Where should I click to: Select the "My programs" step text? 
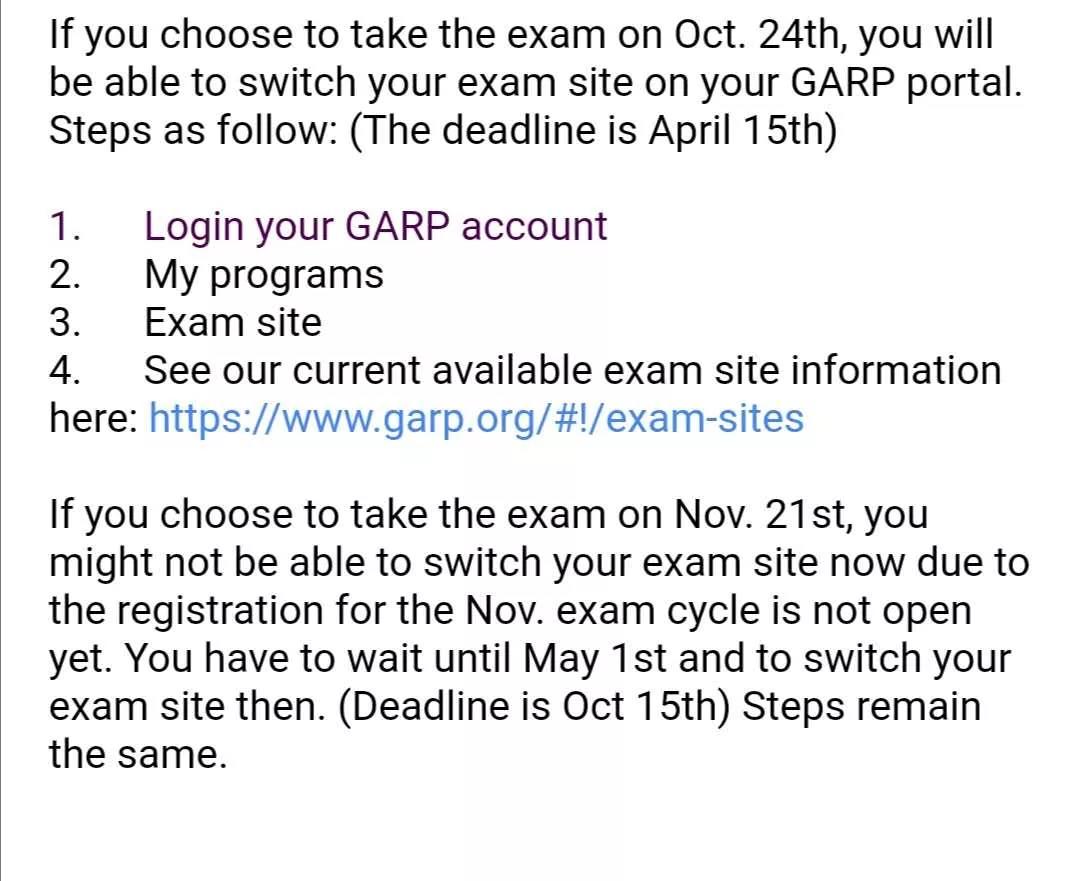(x=264, y=275)
